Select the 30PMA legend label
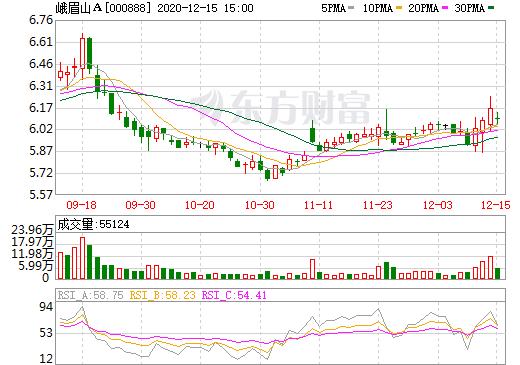 click(x=470, y=8)
